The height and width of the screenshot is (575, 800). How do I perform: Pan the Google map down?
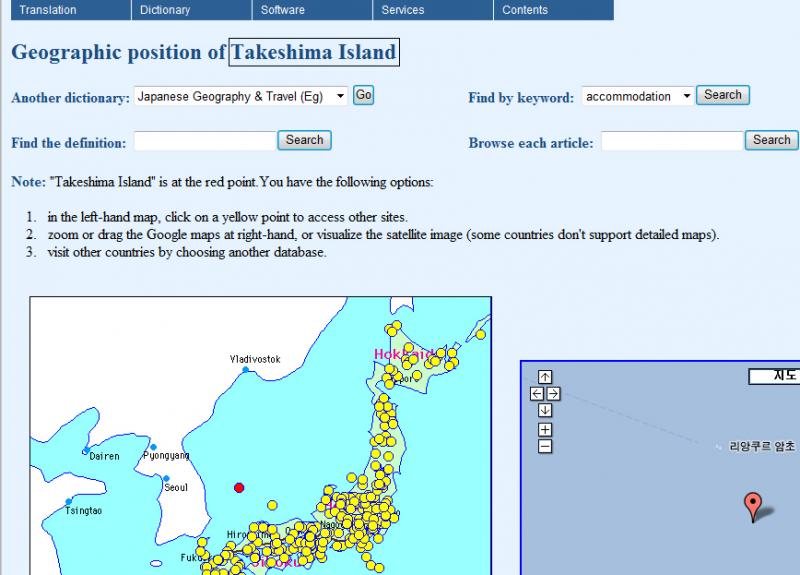tap(545, 411)
